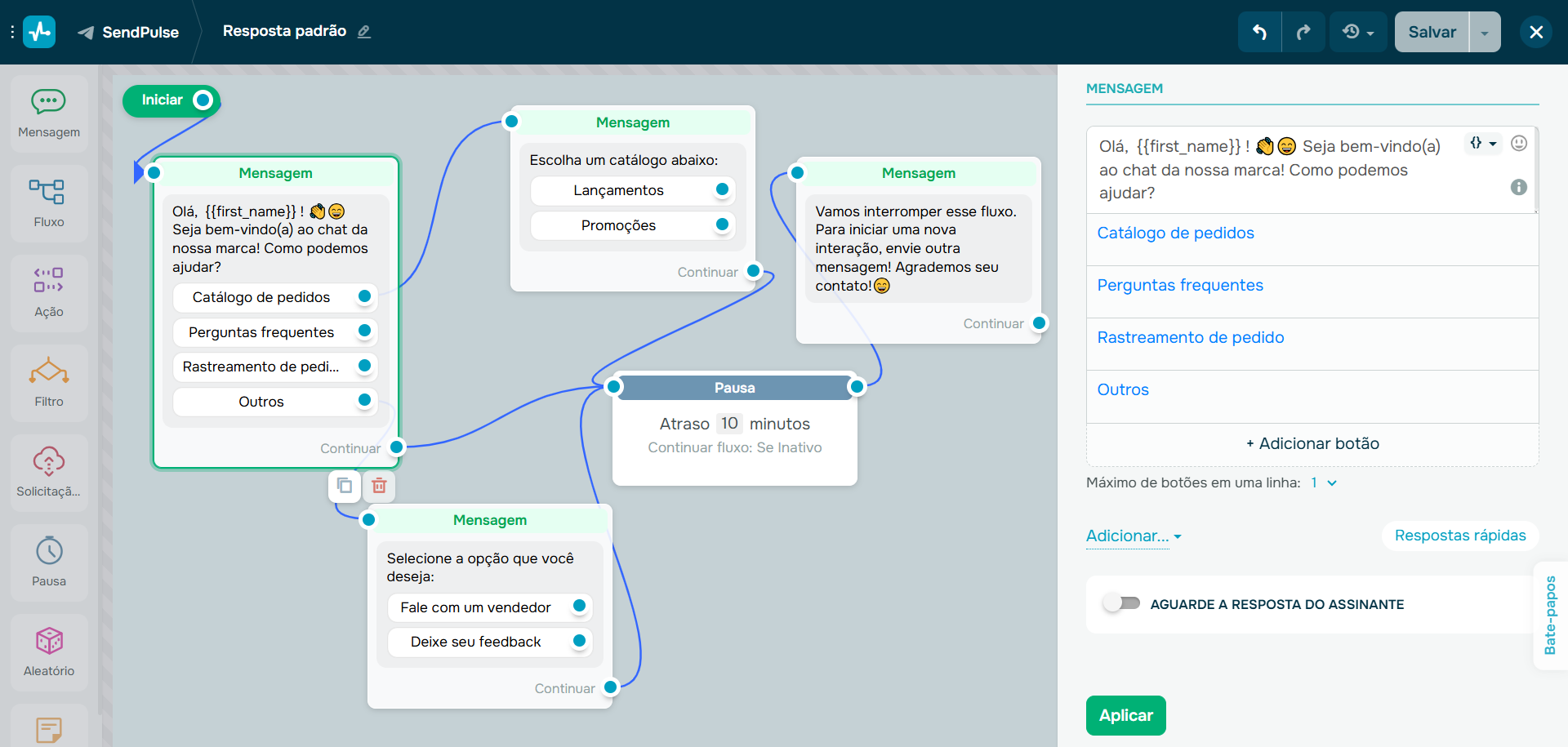
Task: Close the flow editor
Action: pos(1536,32)
